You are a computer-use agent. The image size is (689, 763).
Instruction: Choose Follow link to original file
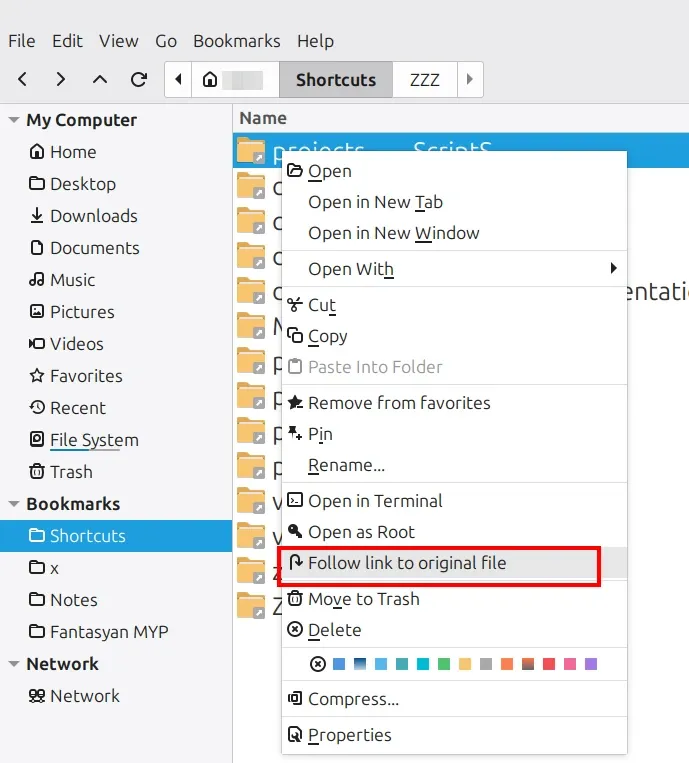pyautogui.click(x=407, y=563)
